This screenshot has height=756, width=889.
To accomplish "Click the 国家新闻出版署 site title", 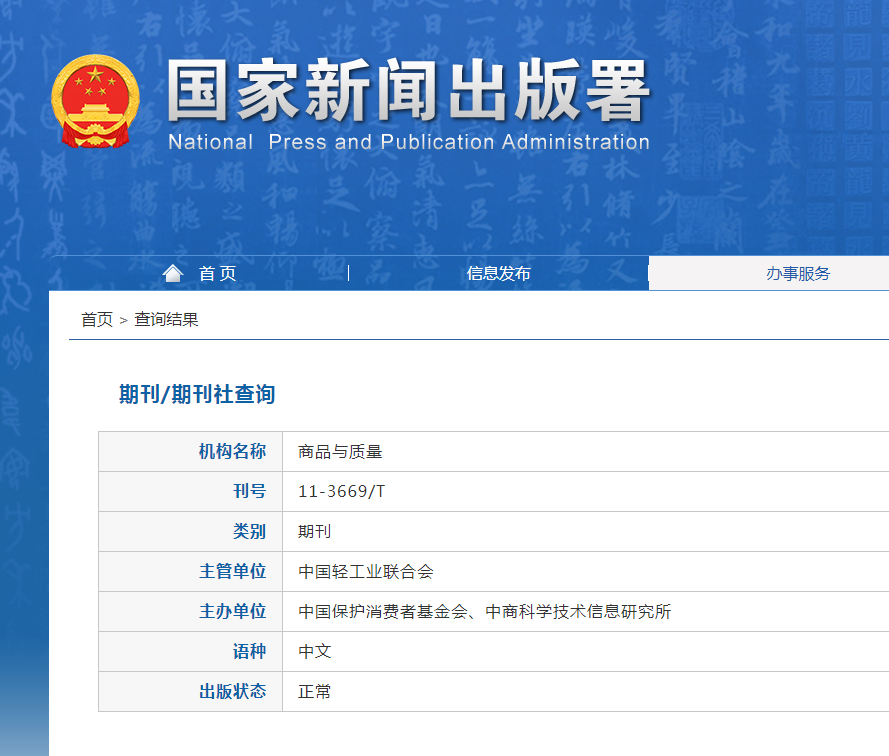I will pos(408,92).
